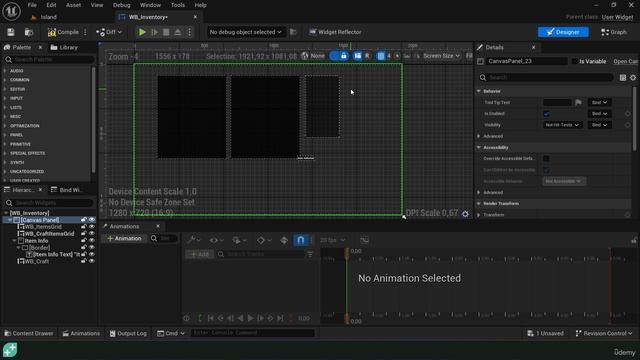Open the Diff dropdown
This screenshot has width=640, height=360.
click(109, 32)
